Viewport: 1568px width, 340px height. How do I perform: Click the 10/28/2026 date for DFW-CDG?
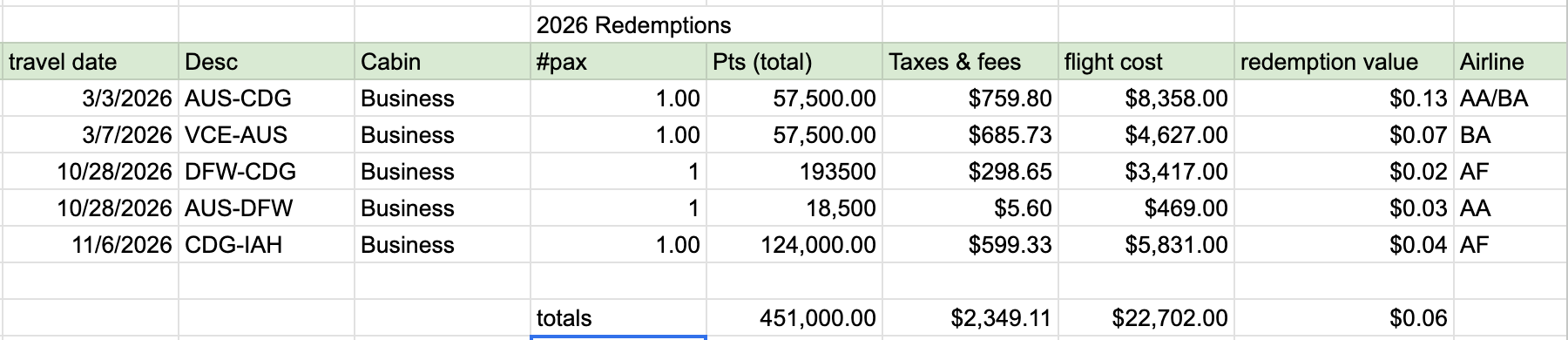point(90,172)
